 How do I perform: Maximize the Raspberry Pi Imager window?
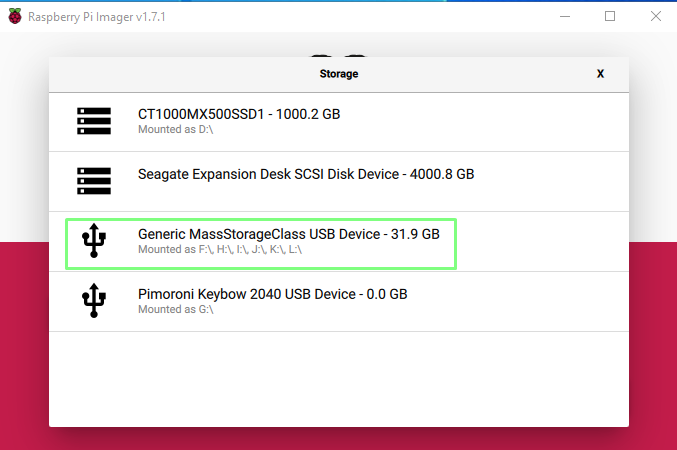click(x=610, y=16)
